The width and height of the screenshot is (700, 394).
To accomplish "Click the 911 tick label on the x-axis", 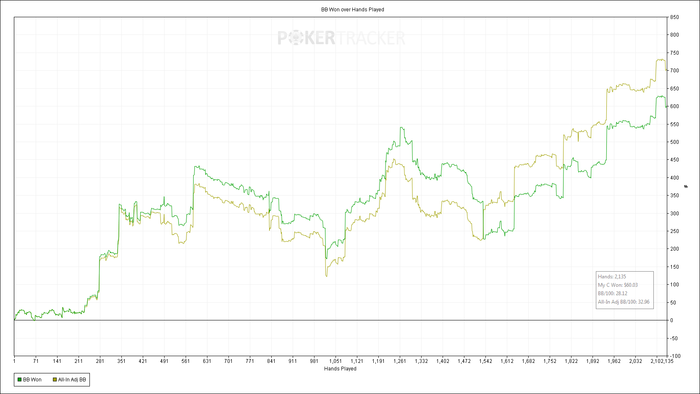I will click(x=293, y=361).
